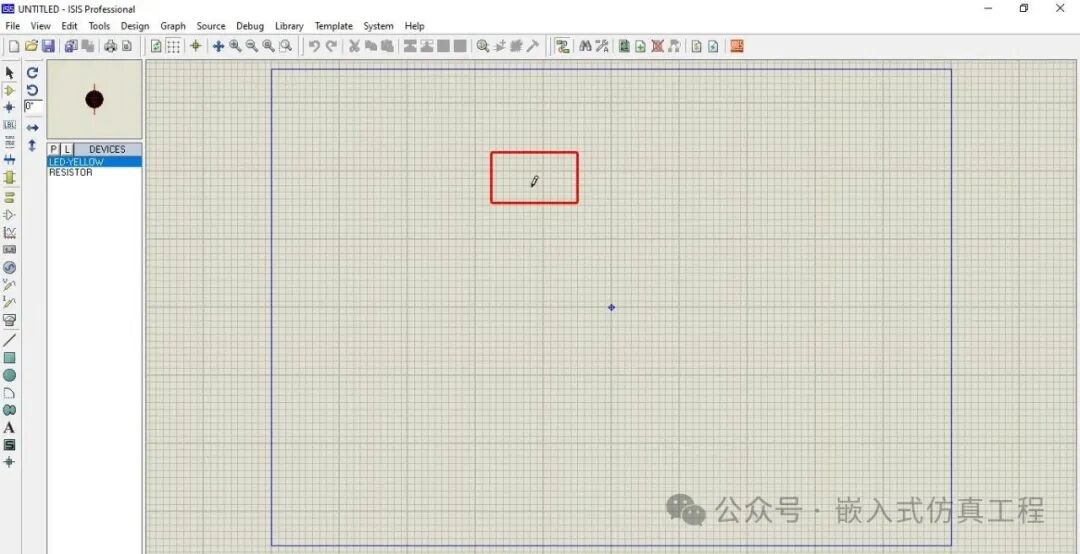Open an existing design via folder icon
1080x554 pixels.
tap(31, 46)
